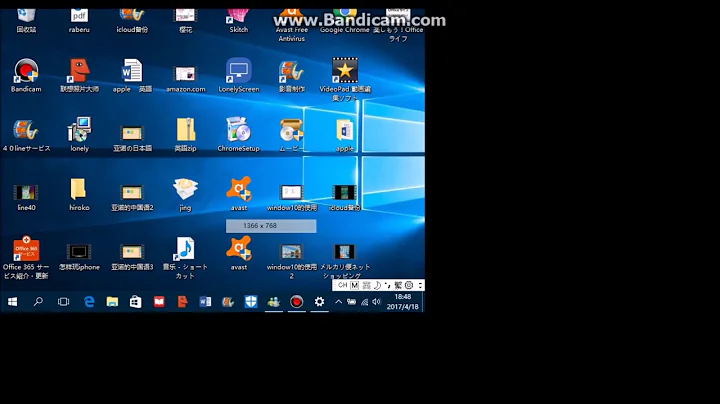Open taskbar search magnifier
The image size is (720, 404).
pos(38,302)
